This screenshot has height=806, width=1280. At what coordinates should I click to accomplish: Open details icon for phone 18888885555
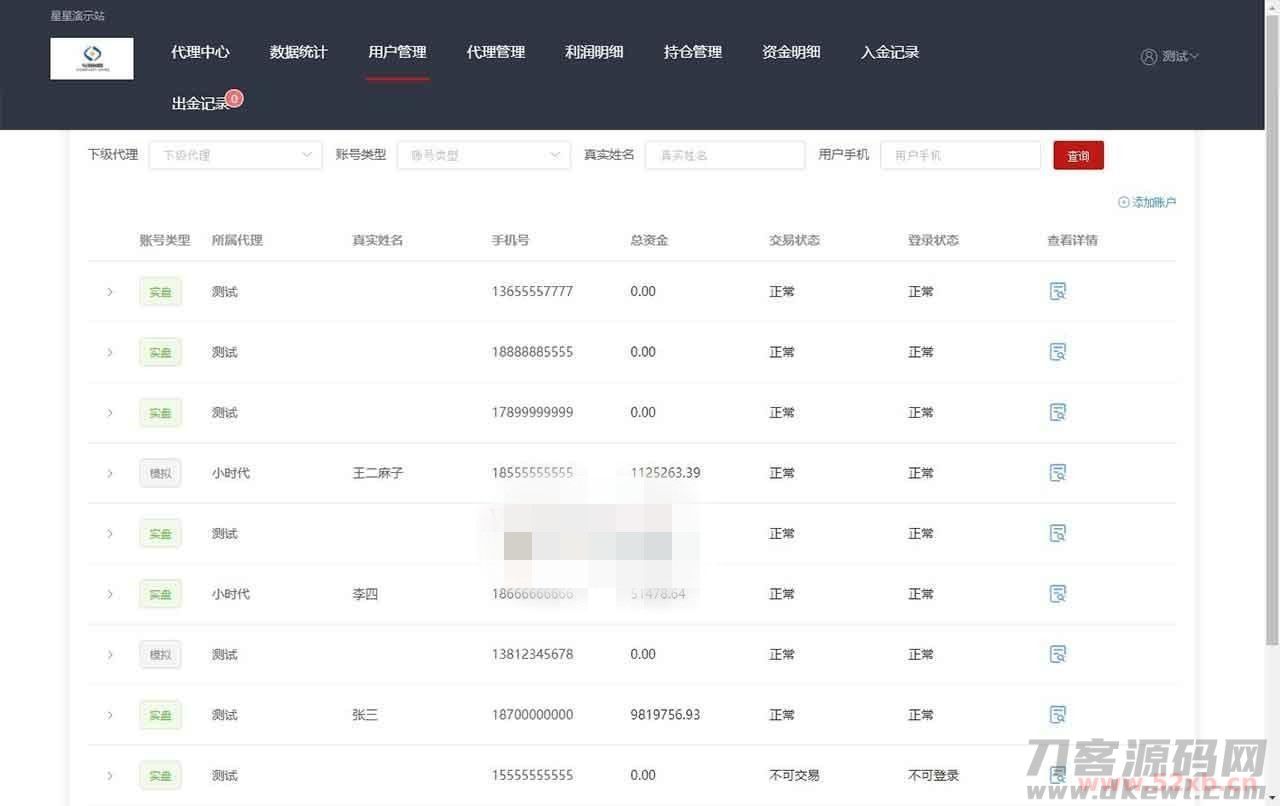(1057, 352)
